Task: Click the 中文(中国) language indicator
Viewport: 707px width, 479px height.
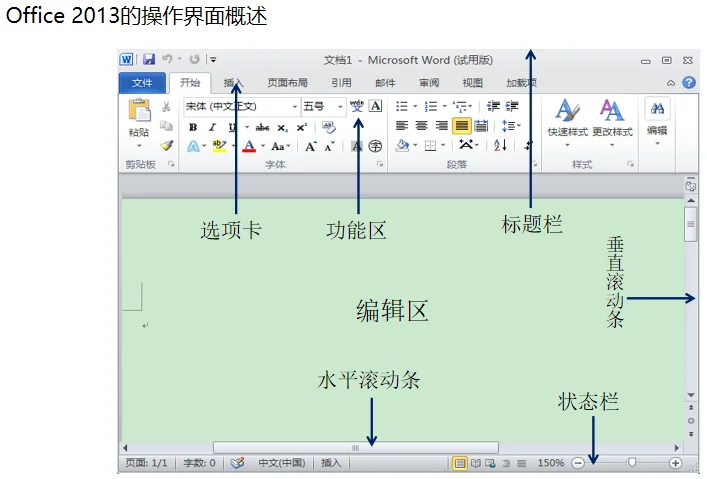Action: [282, 463]
